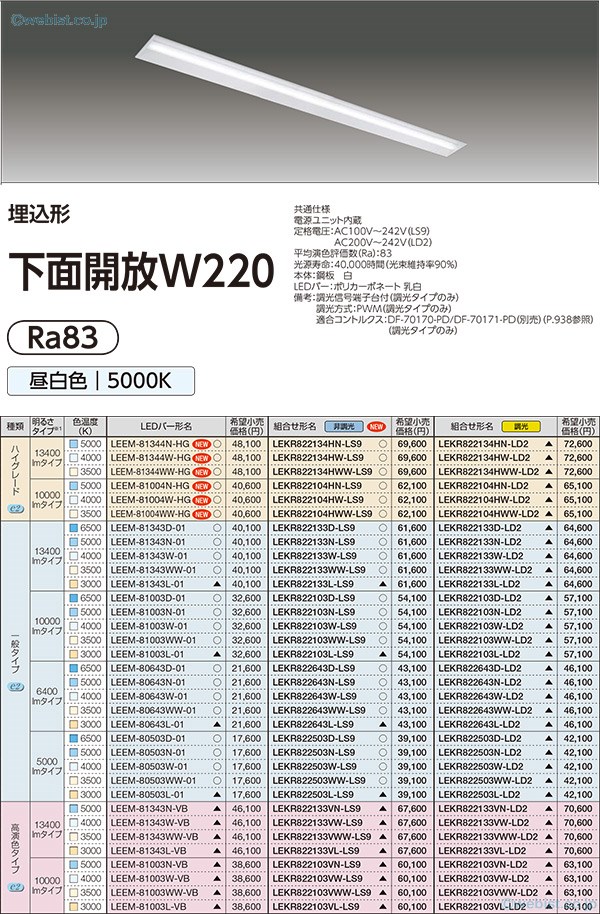Click the triangle mark beside LEKR822503L-LS9
The width and height of the screenshot is (600, 914).
click(383, 795)
